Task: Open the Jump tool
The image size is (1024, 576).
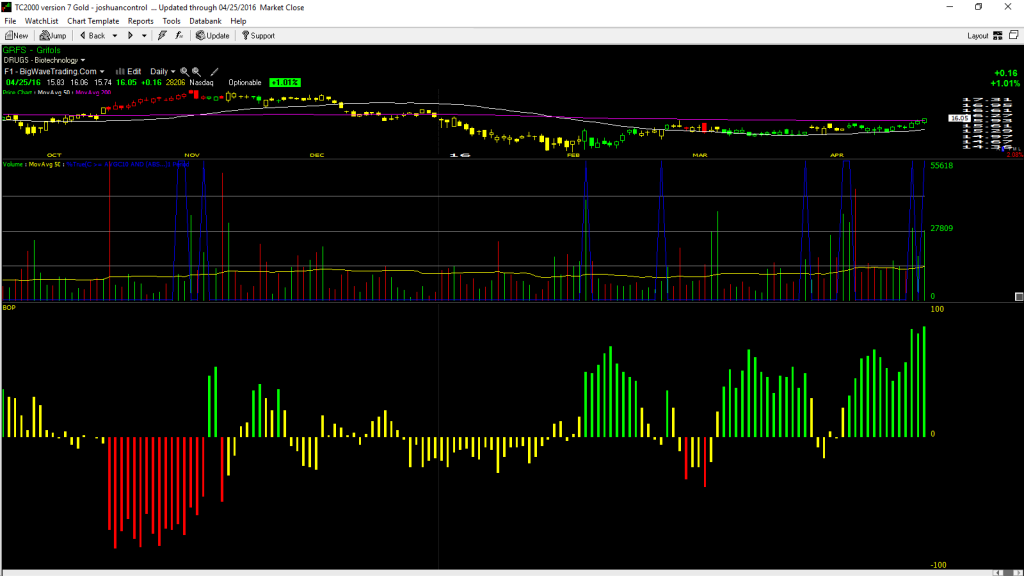Action: [53, 36]
